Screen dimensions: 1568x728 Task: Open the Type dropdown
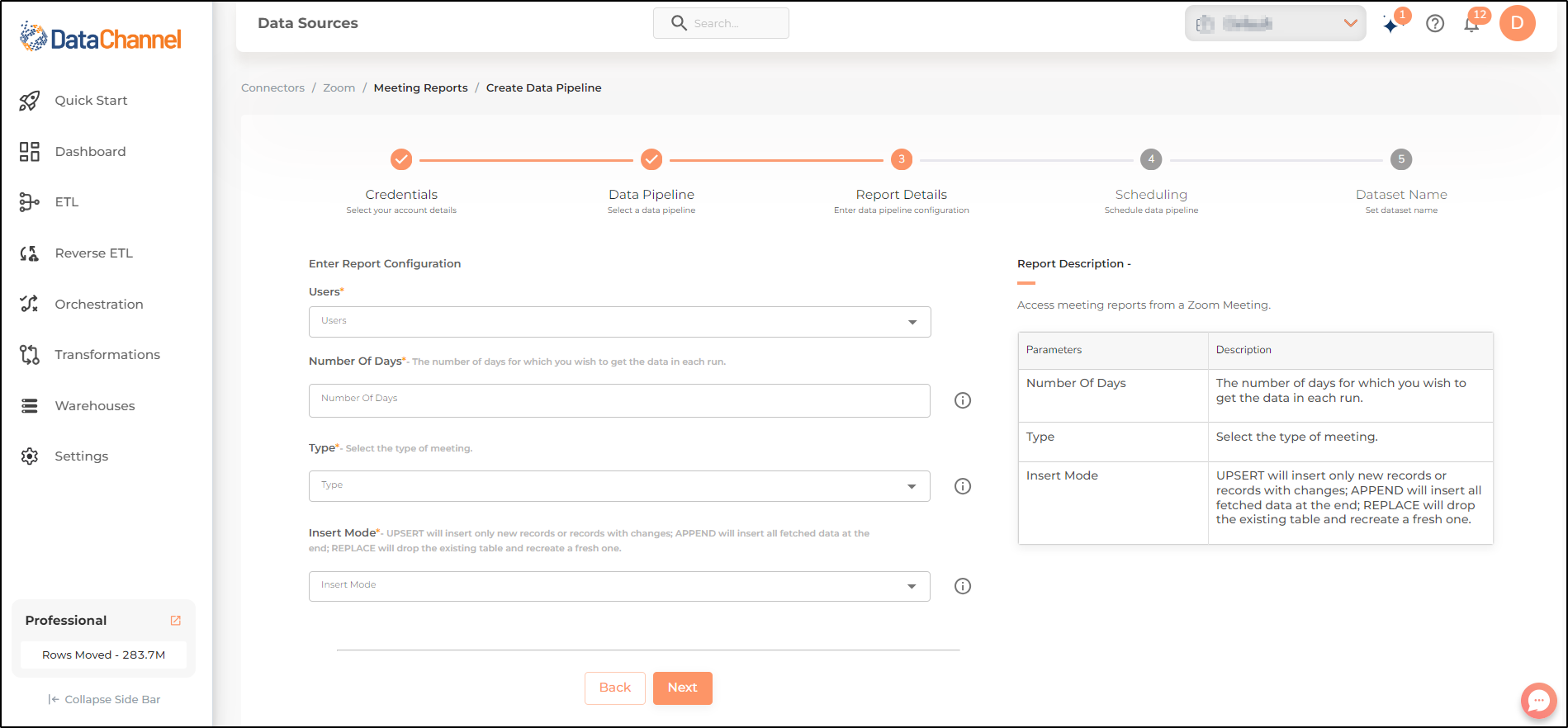(619, 486)
